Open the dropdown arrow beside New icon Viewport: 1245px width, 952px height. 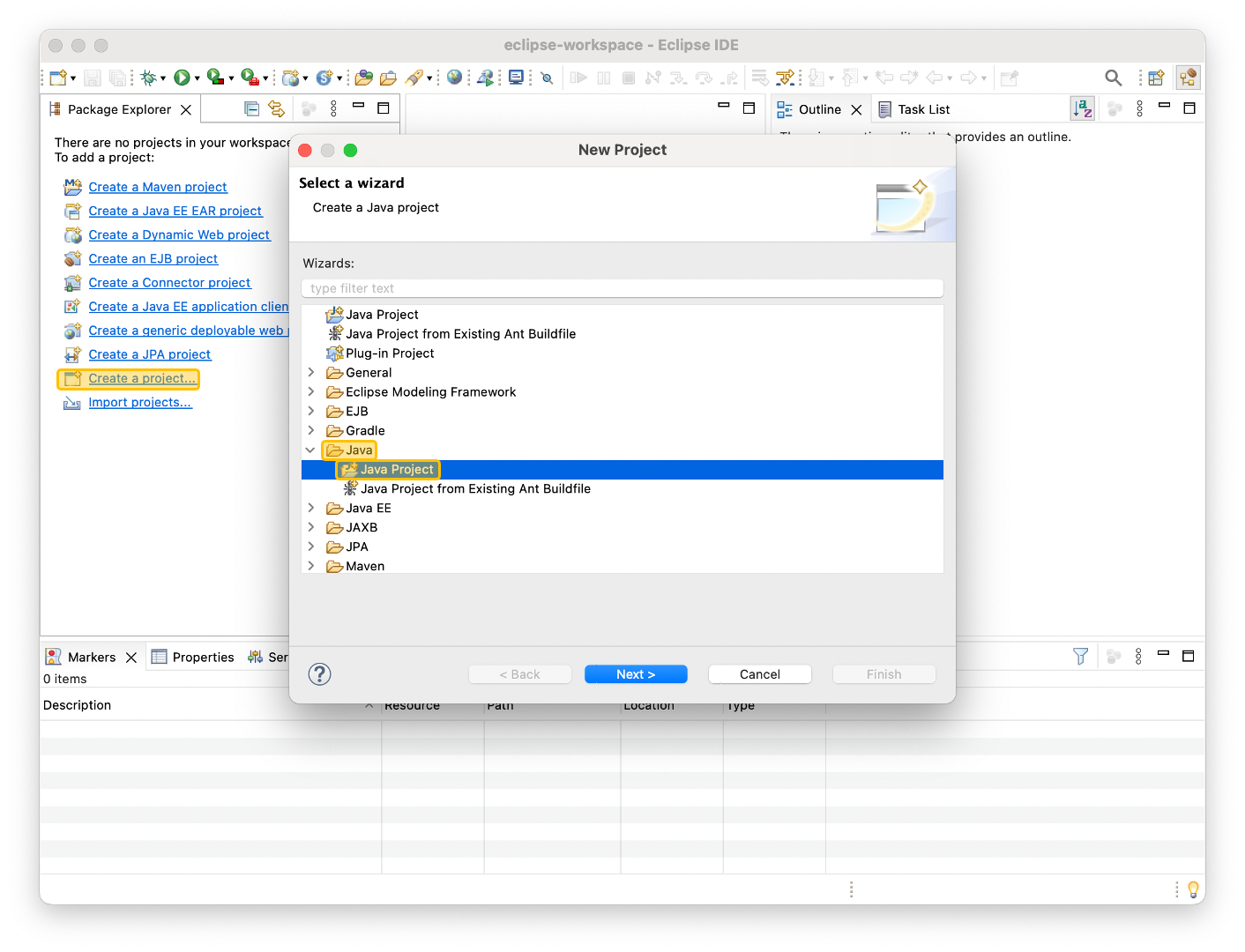tap(73, 78)
